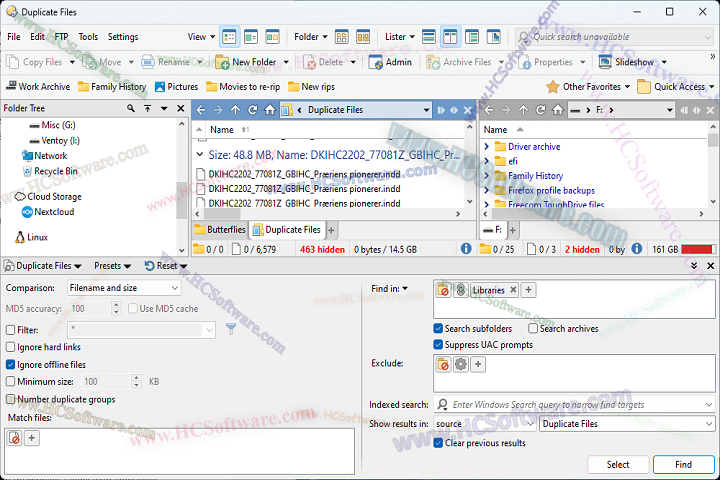
Task: Click the New Folder toolbar button
Action: click(246, 62)
